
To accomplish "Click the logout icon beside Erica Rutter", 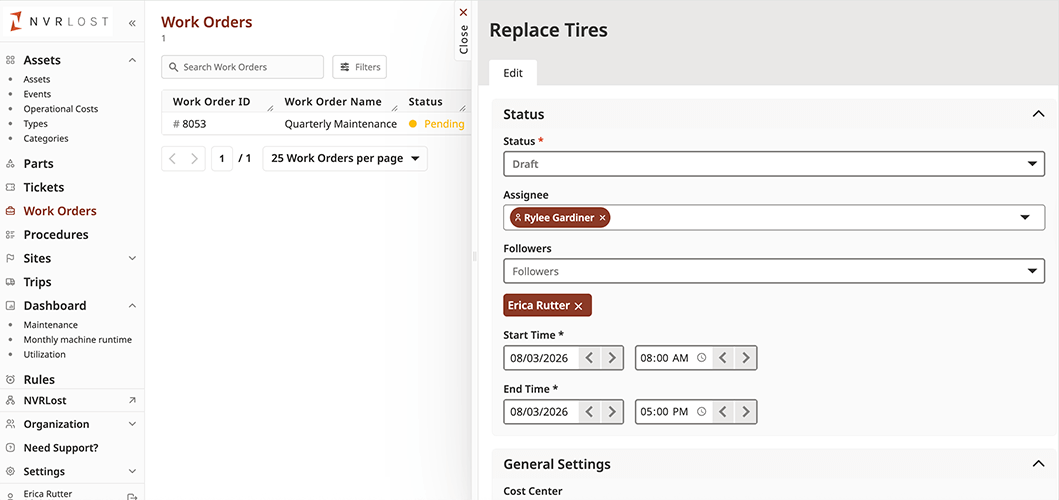I will 132,495.
